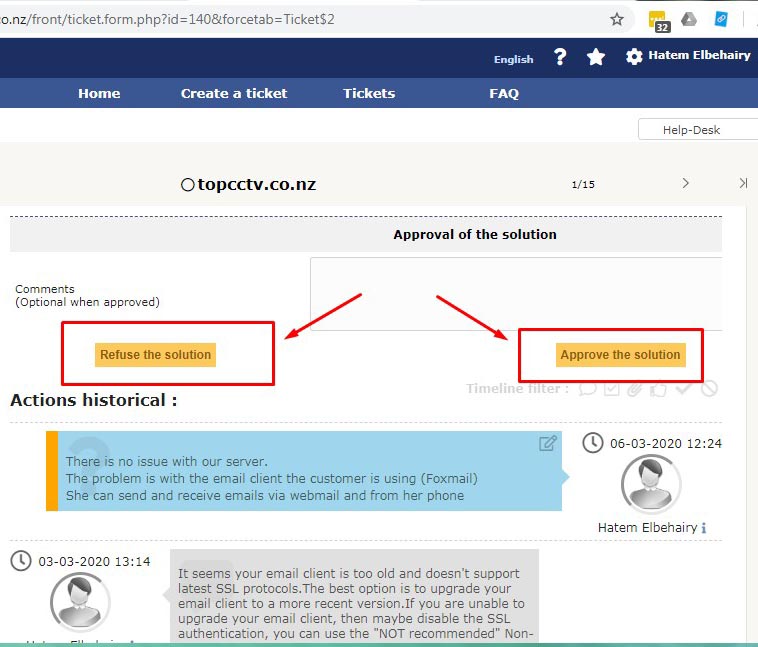The height and width of the screenshot is (647, 758).
Task: Click the Help question mark icon
Action: tap(560, 57)
